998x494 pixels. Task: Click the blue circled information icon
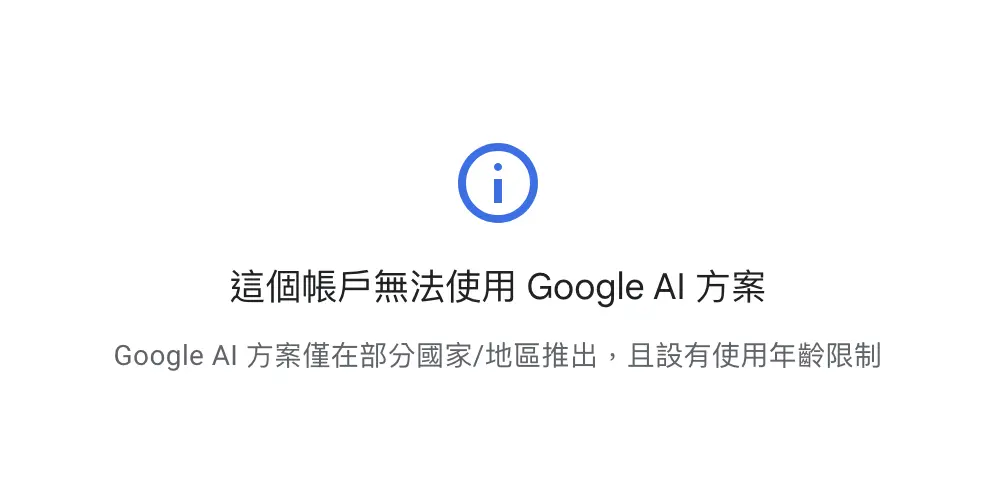point(498,183)
